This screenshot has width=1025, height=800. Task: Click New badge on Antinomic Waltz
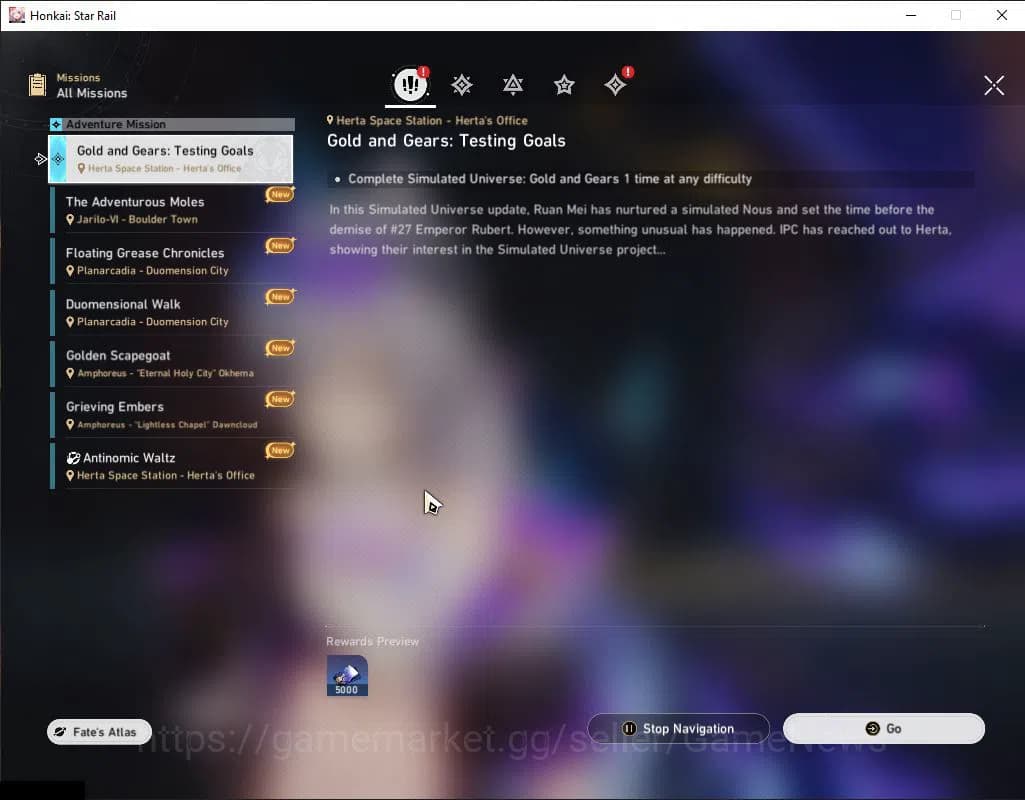280,450
